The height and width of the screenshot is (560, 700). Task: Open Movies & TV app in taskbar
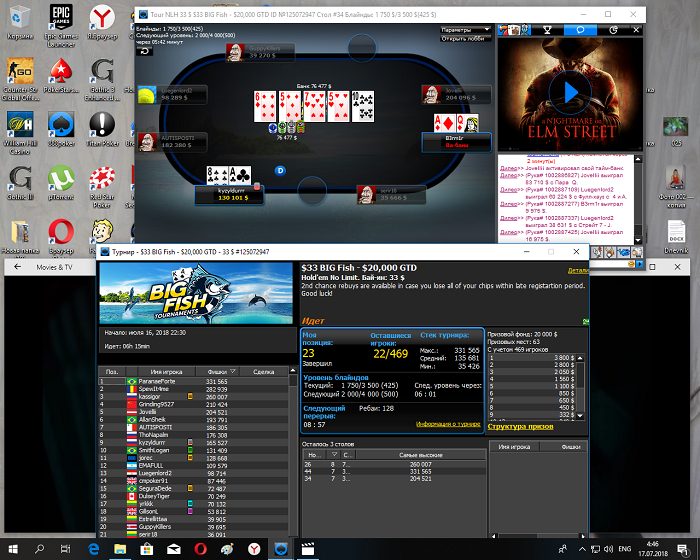click(x=308, y=549)
